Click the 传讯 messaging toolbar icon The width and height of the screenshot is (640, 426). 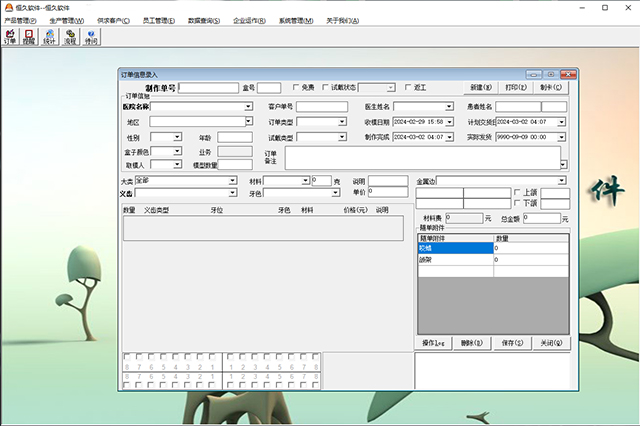point(92,38)
